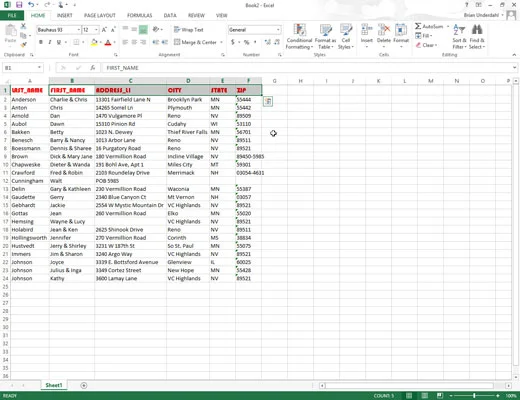The height and width of the screenshot is (400, 520).
Task: Click the Delete cells icon
Action: [384, 30]
